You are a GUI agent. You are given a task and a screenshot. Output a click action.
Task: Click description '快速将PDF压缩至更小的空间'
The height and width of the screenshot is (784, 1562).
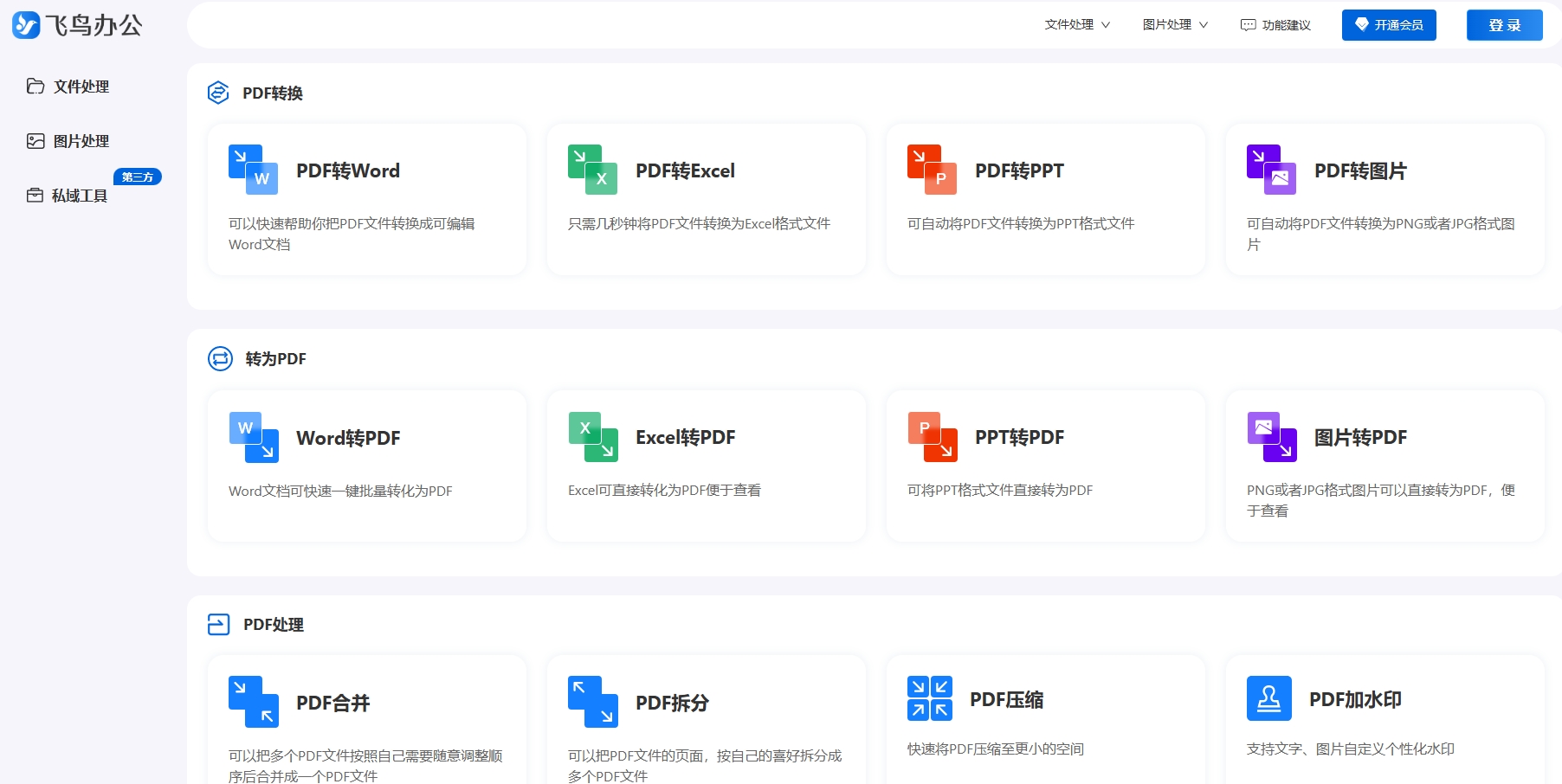coord(996,749)
